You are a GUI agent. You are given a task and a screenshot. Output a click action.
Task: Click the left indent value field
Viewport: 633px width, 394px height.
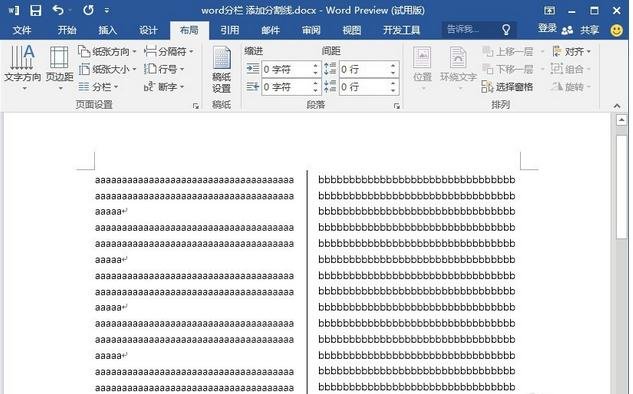[x=286, y=69]
